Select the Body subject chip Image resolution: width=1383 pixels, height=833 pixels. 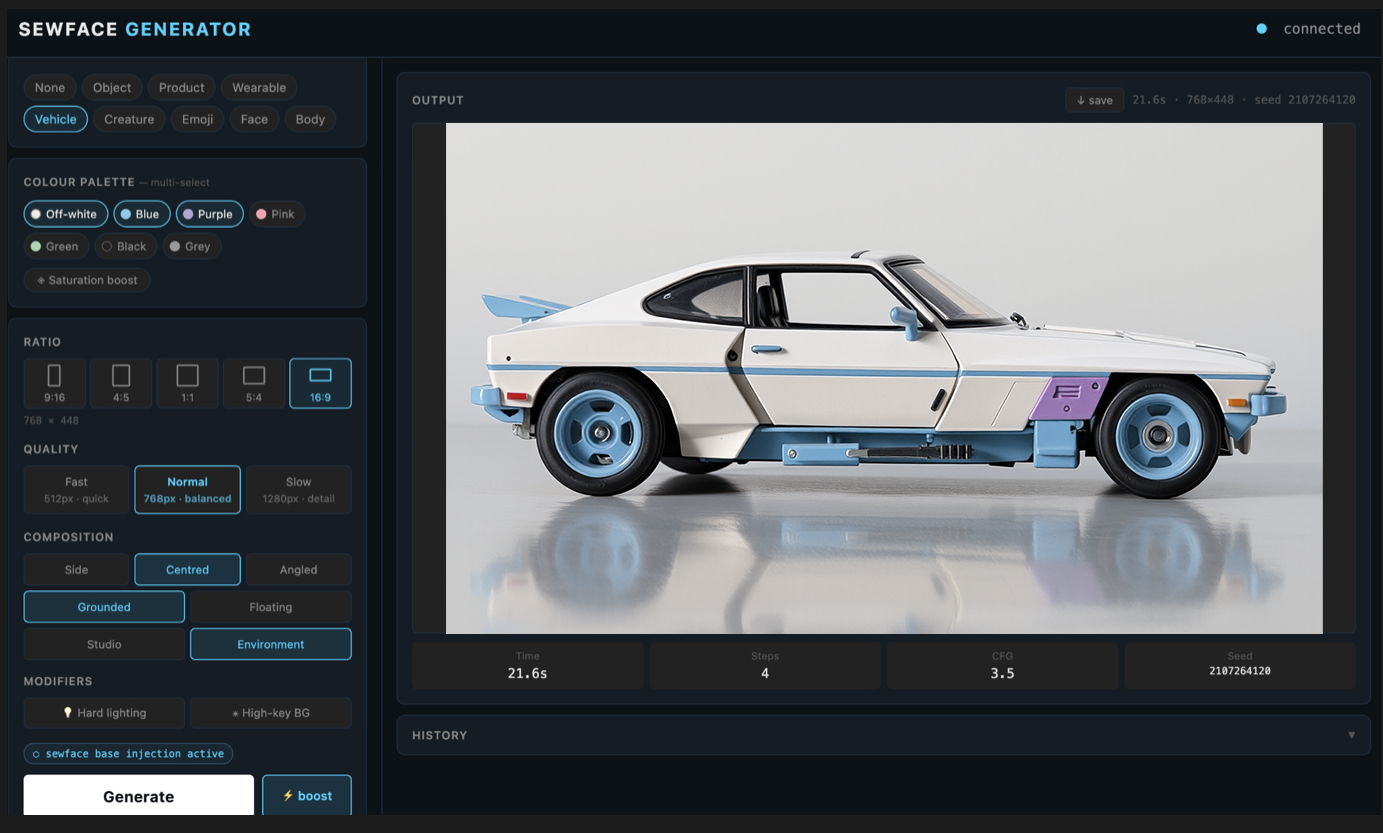[310, 119]
